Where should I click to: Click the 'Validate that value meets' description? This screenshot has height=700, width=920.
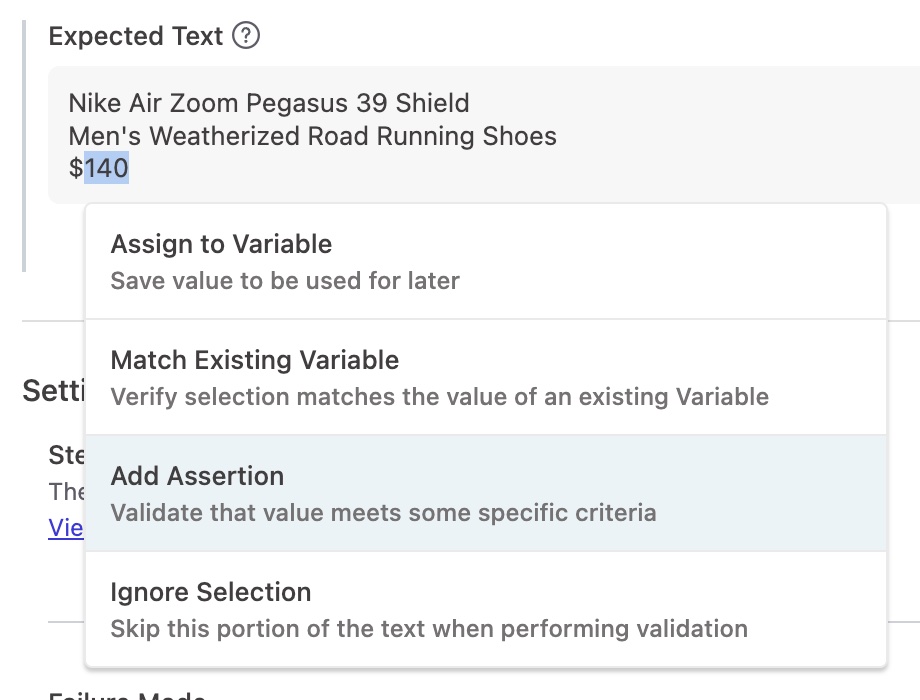click(383, 513)
